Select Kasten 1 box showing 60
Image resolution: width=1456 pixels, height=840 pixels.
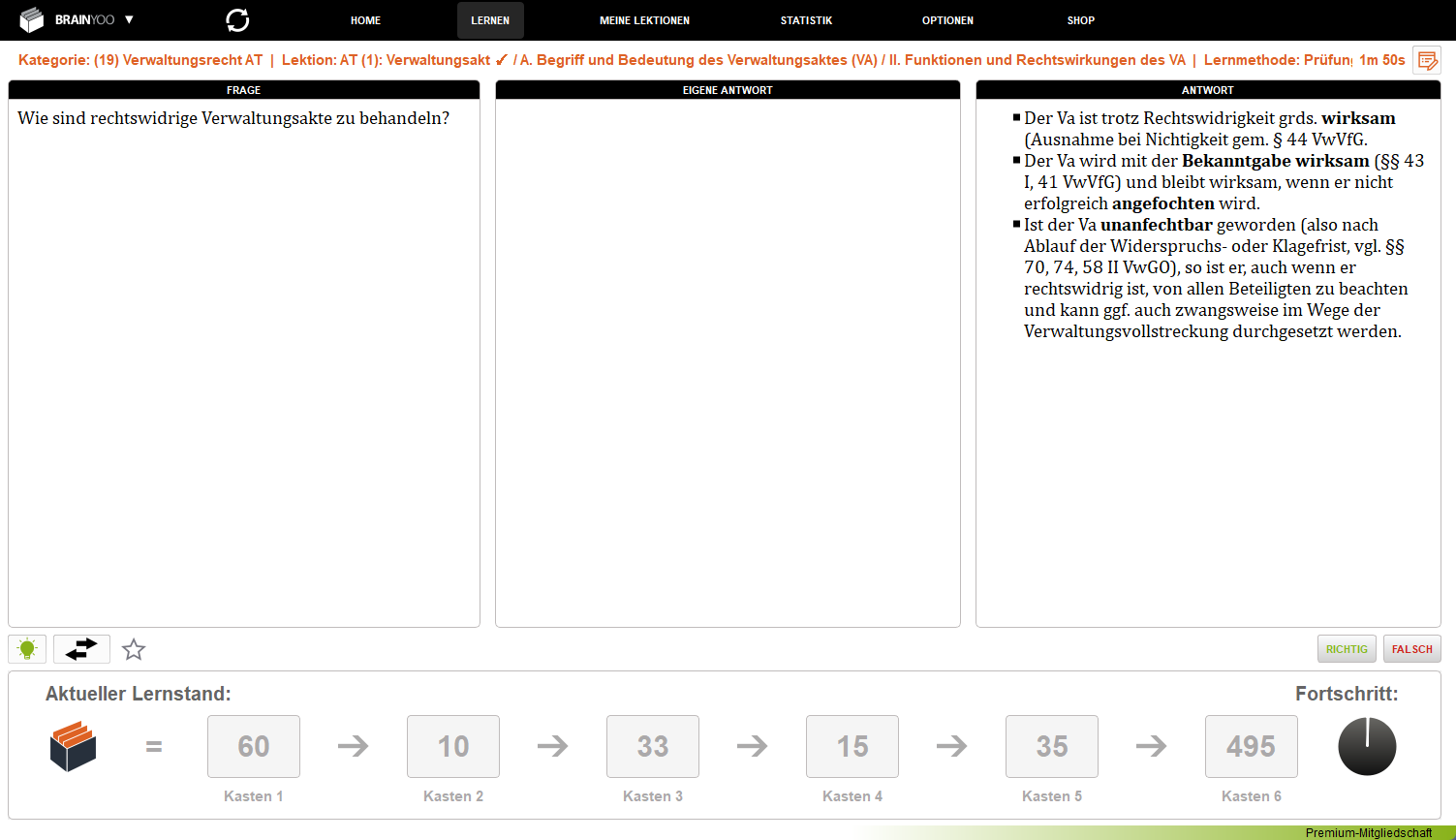(x=254, y=746)
